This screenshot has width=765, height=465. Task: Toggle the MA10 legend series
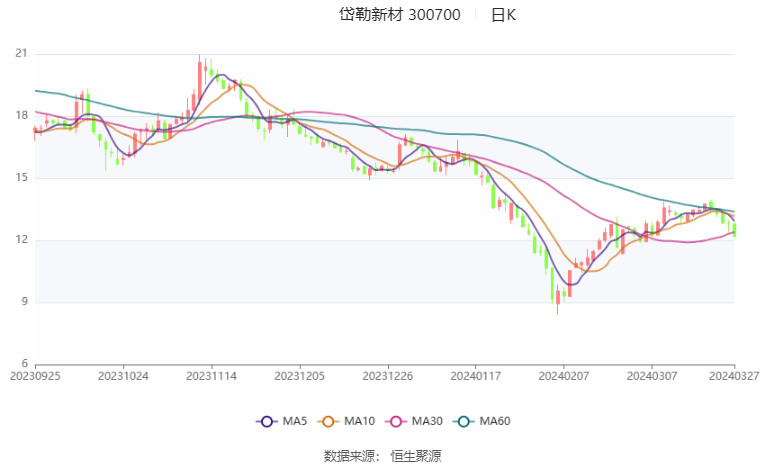tap(346, 421)
